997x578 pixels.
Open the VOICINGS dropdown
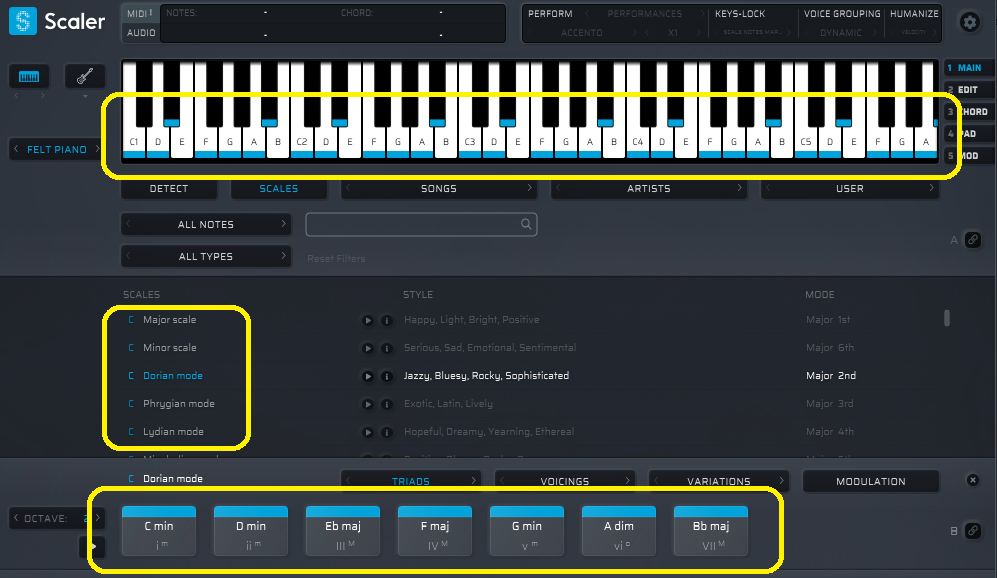point(565,481)
